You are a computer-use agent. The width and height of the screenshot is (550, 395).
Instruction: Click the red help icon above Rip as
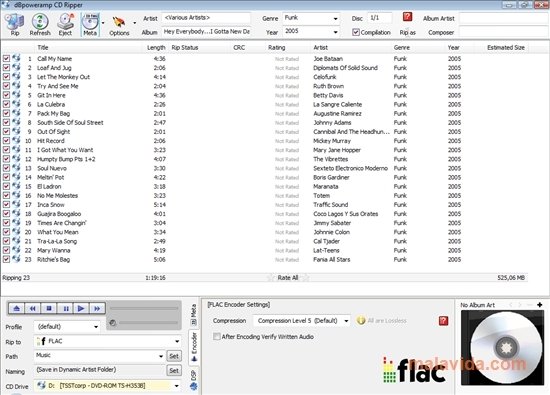click(x=407, y=17)
